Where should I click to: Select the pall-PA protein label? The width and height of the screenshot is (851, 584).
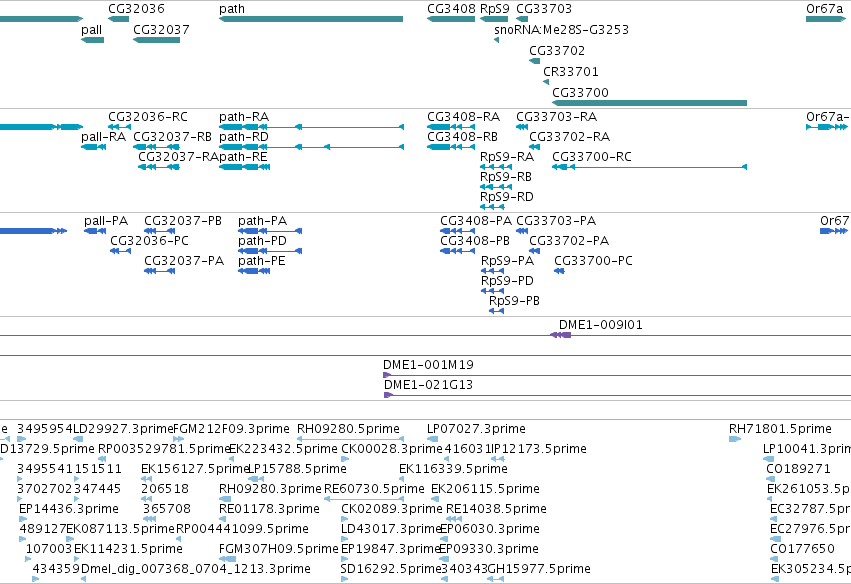click(106, 221)
